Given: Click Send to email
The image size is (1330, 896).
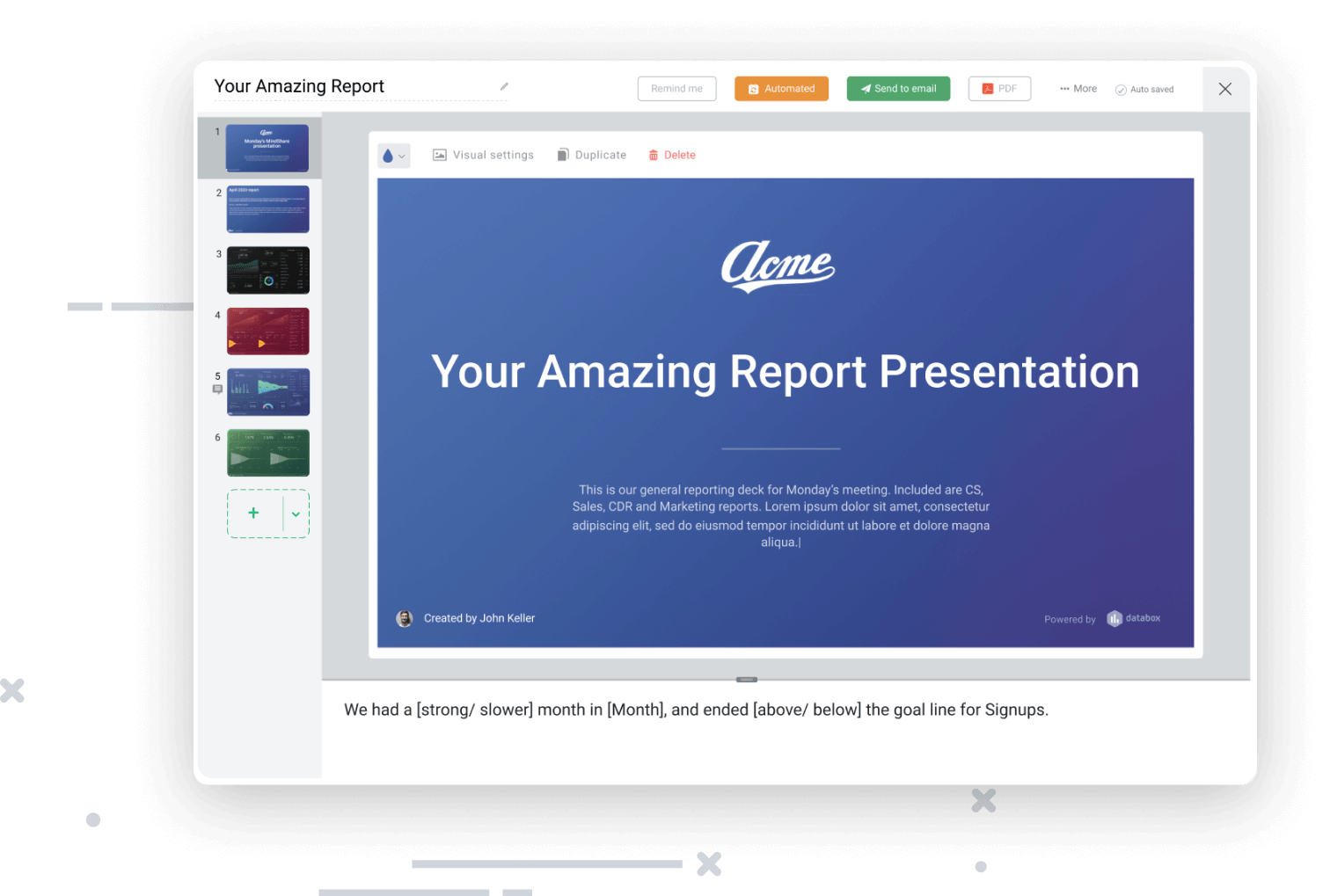Looking at the screenshot, I should tap(898, 88).
